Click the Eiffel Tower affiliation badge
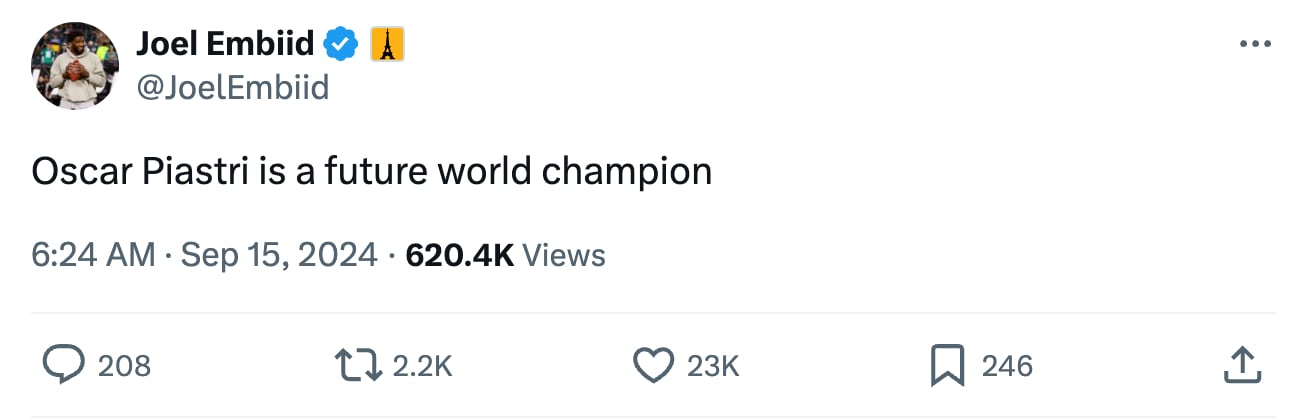 coord(387,43)
